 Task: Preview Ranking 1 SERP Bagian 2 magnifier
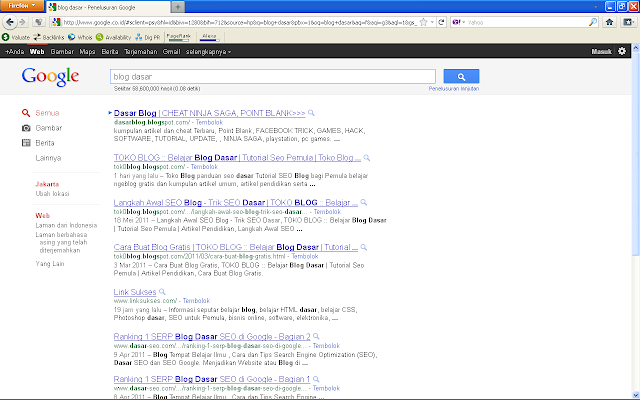point(316,337)
